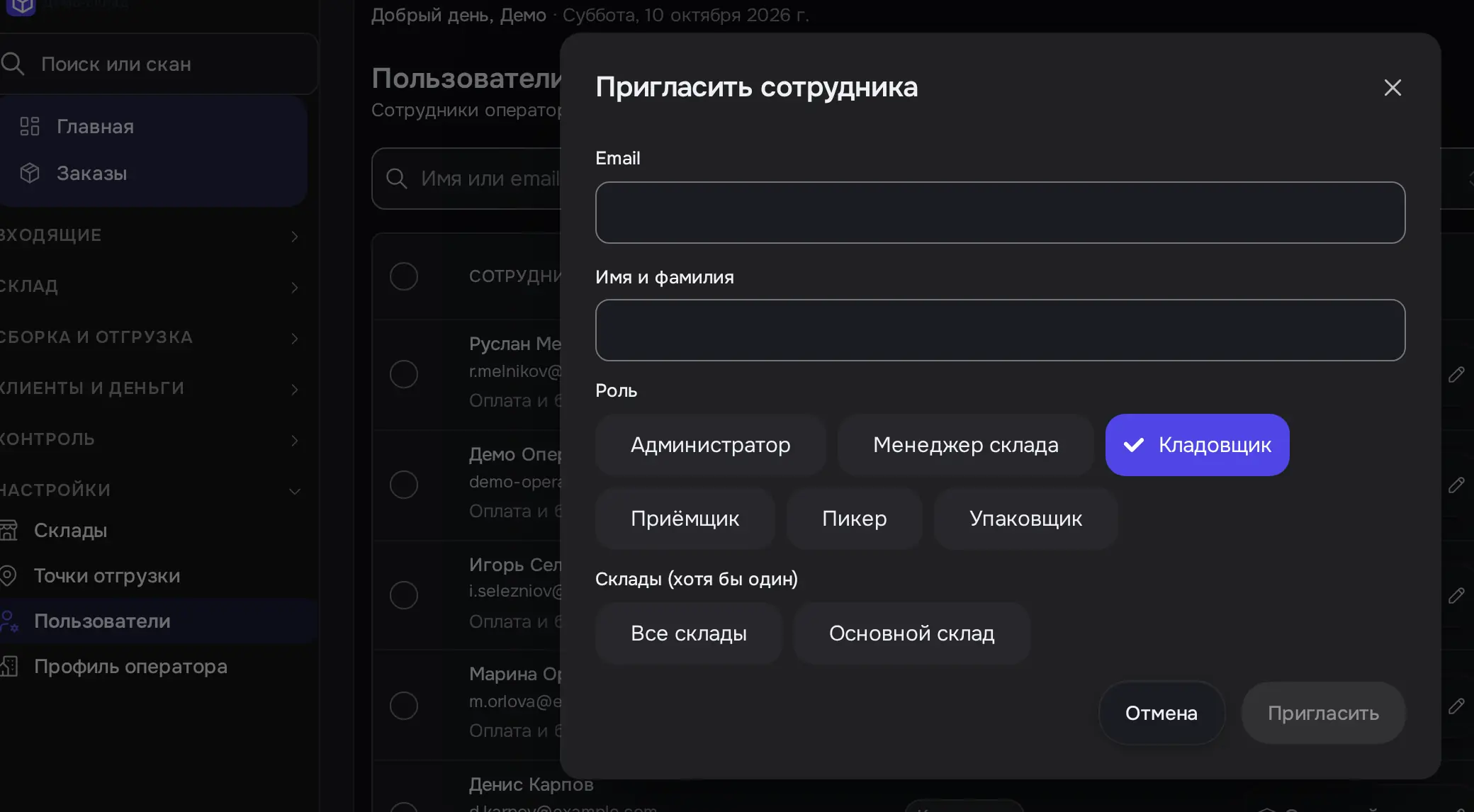The image size is (1474, 812).
Task: Select the Администратор role
Action: pos(710,445)
